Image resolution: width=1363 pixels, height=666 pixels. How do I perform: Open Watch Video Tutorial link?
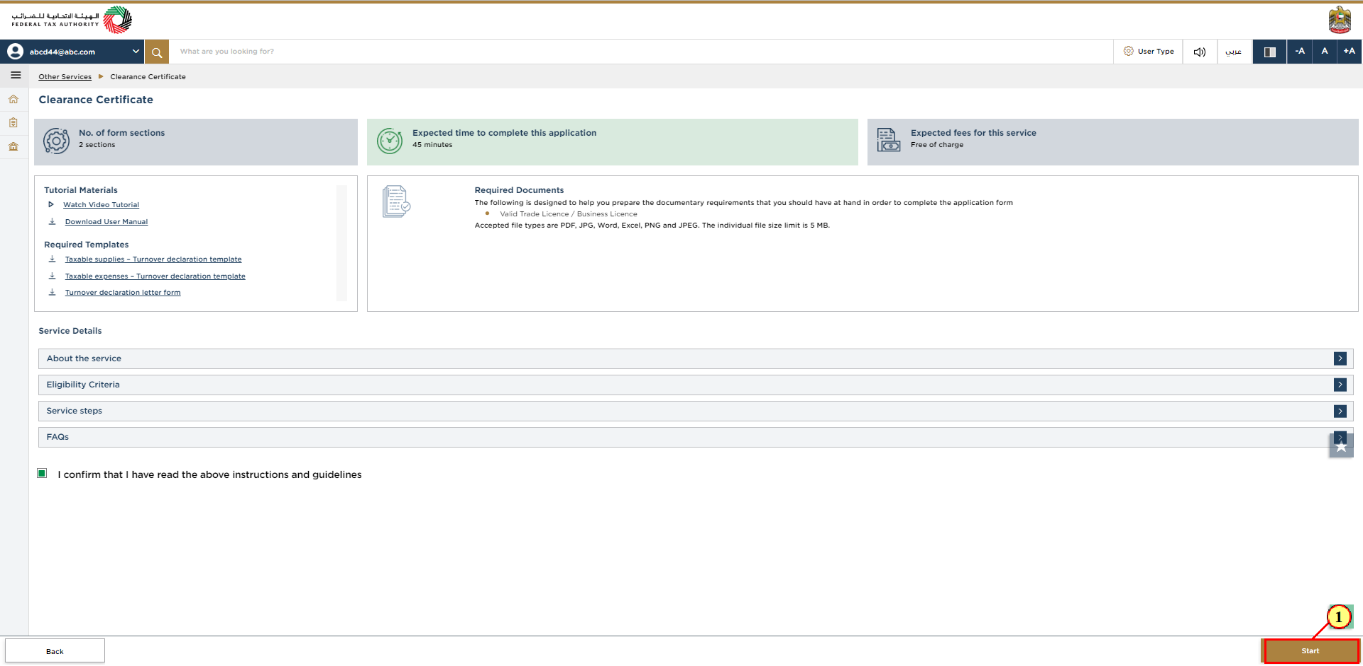pyautogui.click(x=101, y=204)
